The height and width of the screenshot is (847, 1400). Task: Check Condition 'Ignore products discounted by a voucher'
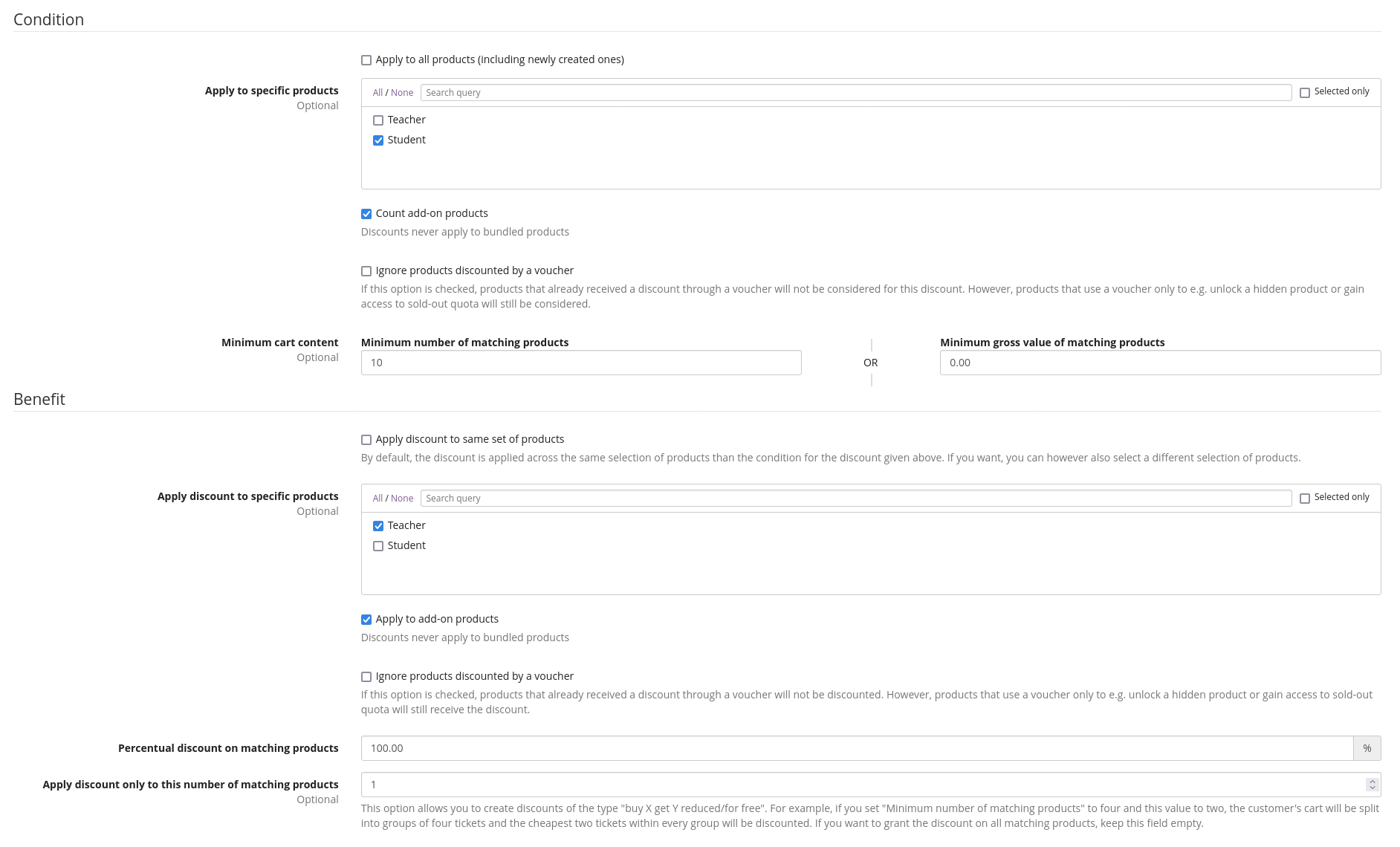point(366,271)
